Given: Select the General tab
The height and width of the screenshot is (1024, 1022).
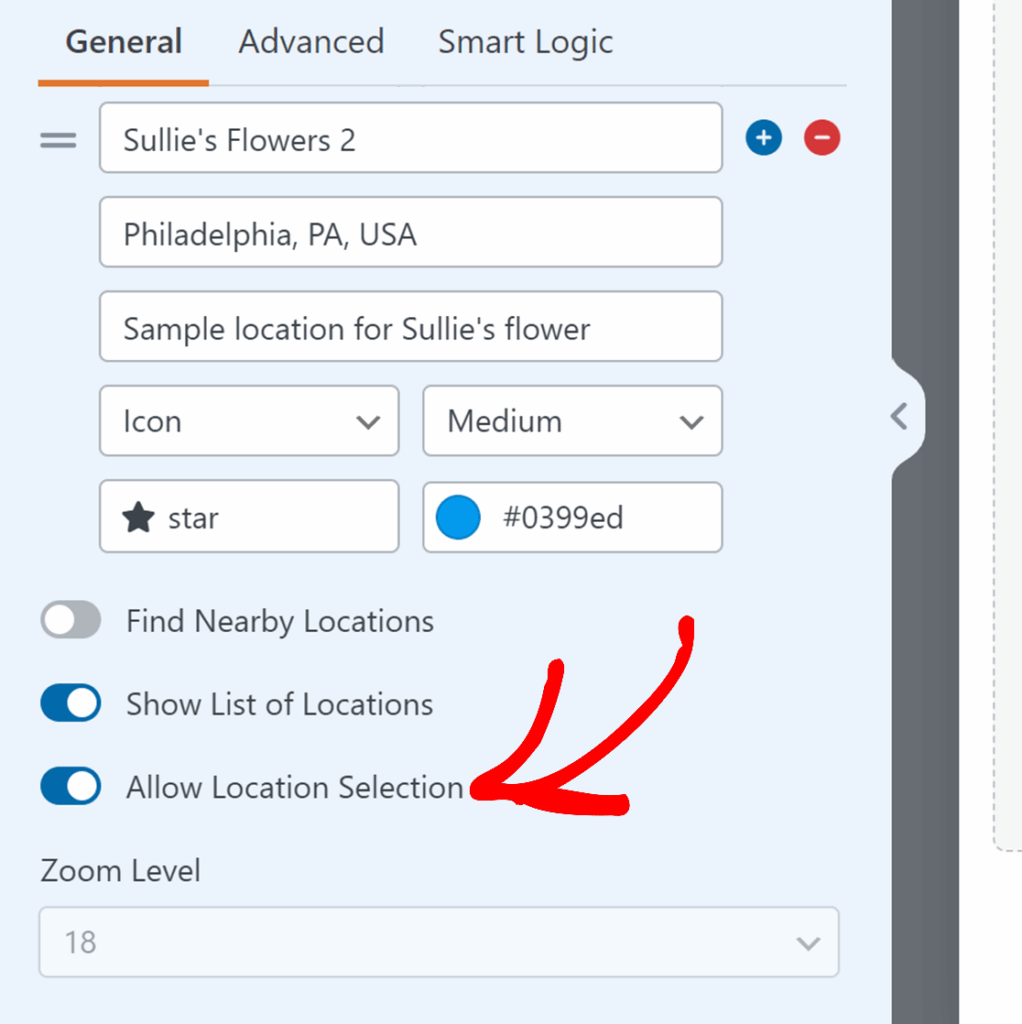Looking at the screenshot, I should [x=123, y=42].
